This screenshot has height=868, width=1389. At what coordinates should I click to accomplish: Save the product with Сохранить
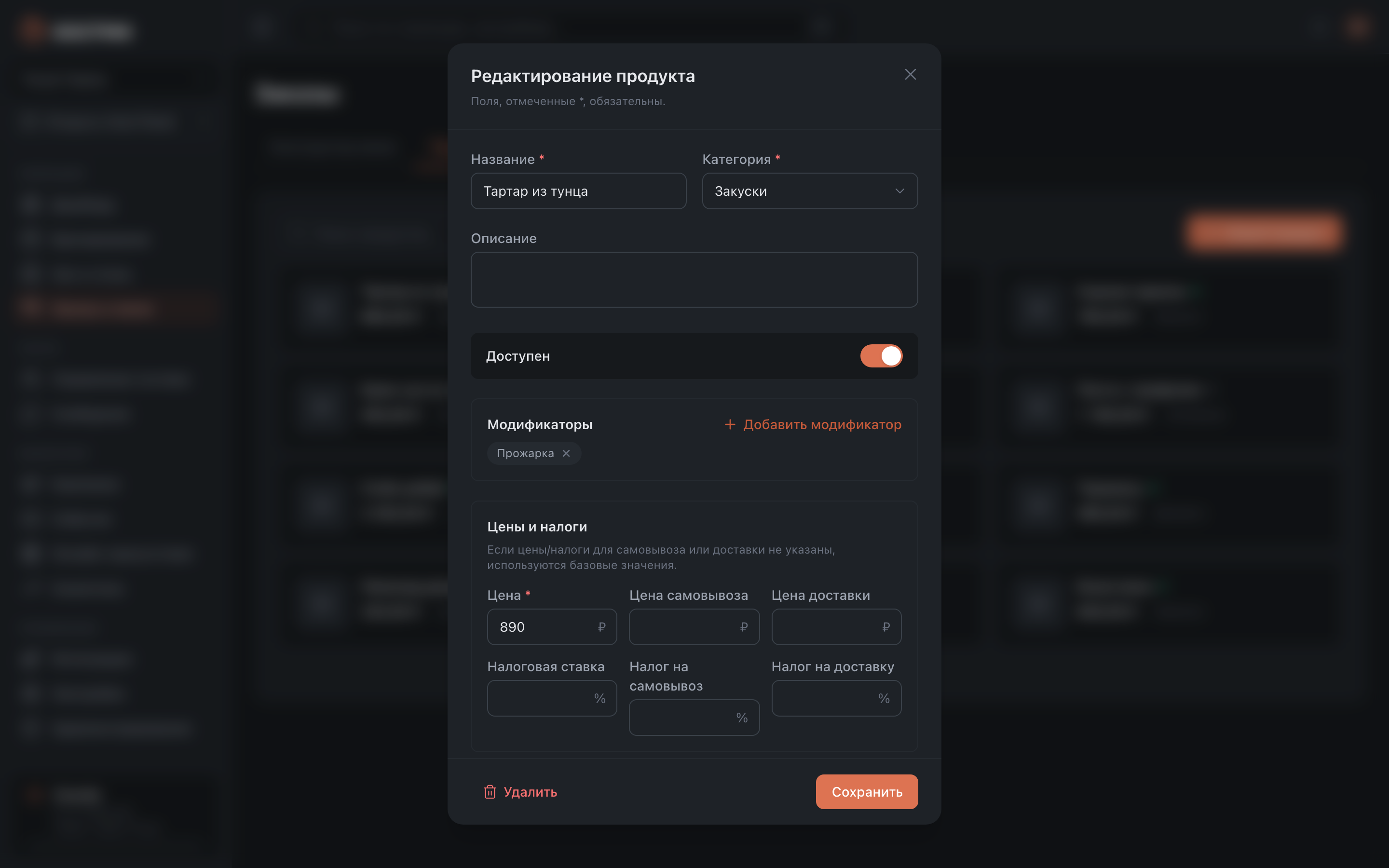(x=867, y=792)
